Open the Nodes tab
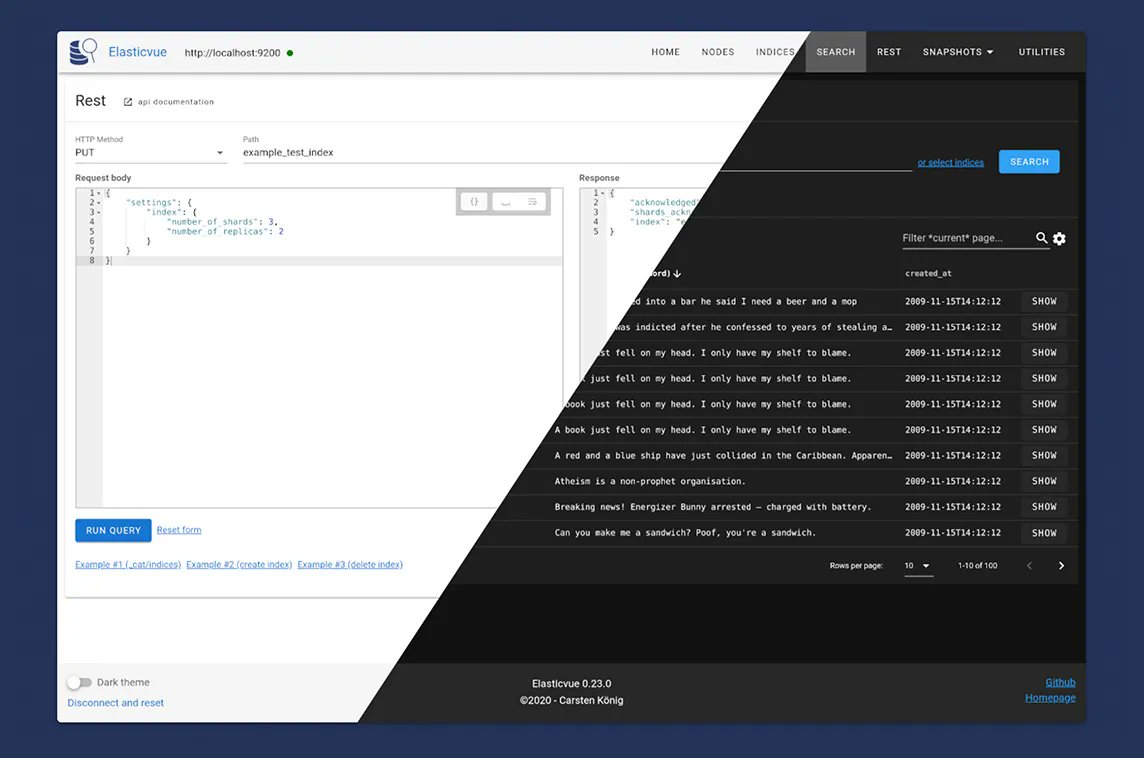This screenshot has width=1144, height=758. click(718, 52)
